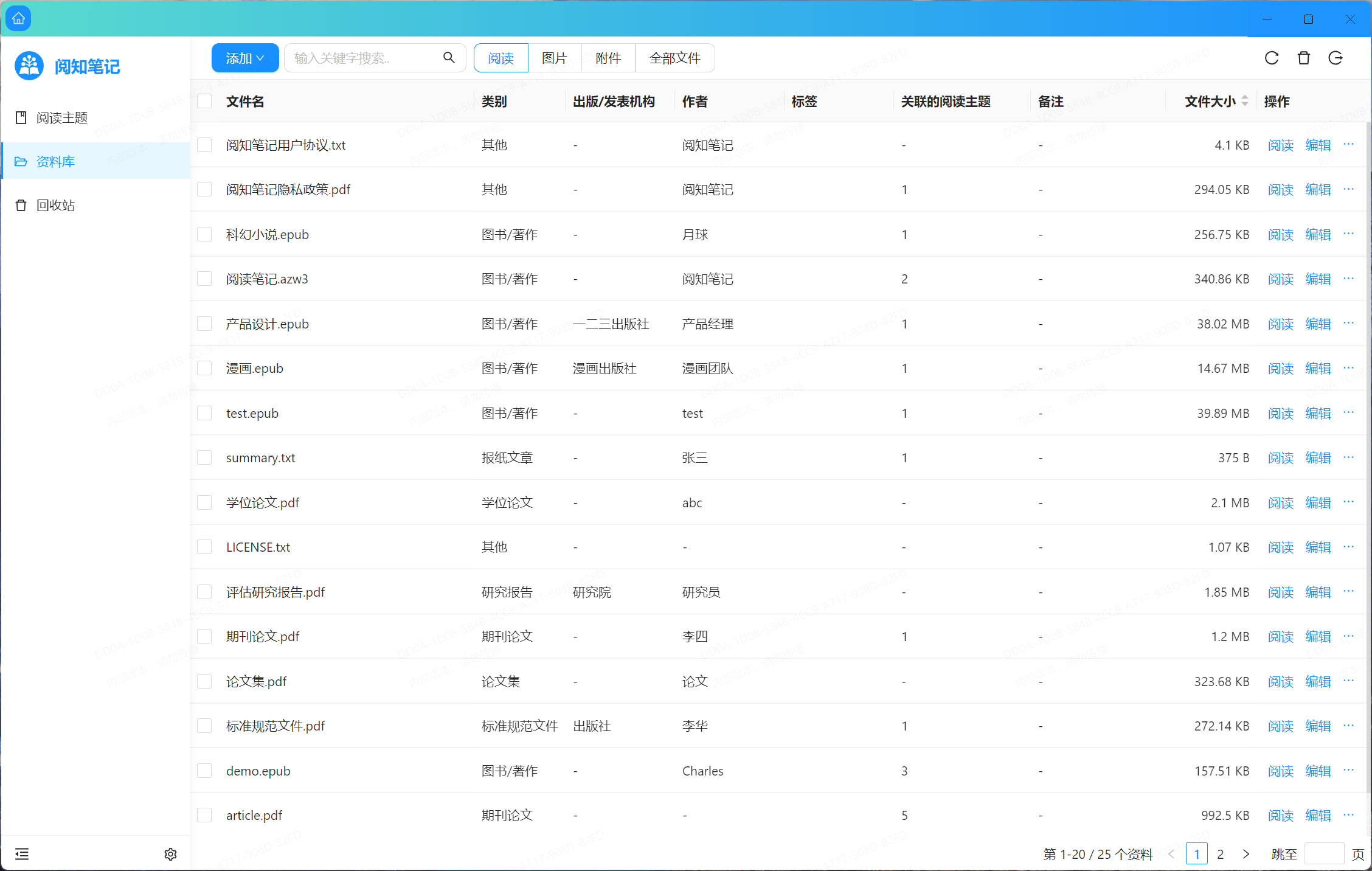Go to page 2
This screenshot has width=1372, height=871.
(1221, 854)
